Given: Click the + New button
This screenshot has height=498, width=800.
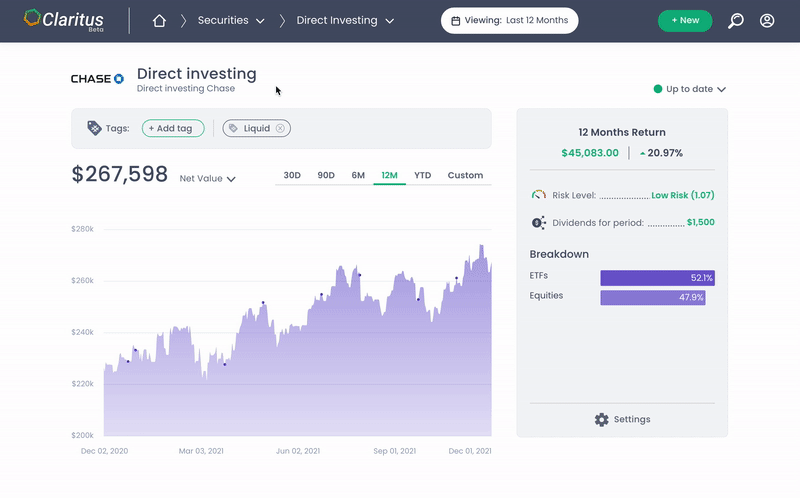Looking at the screenshot, I should pos(685,21).
